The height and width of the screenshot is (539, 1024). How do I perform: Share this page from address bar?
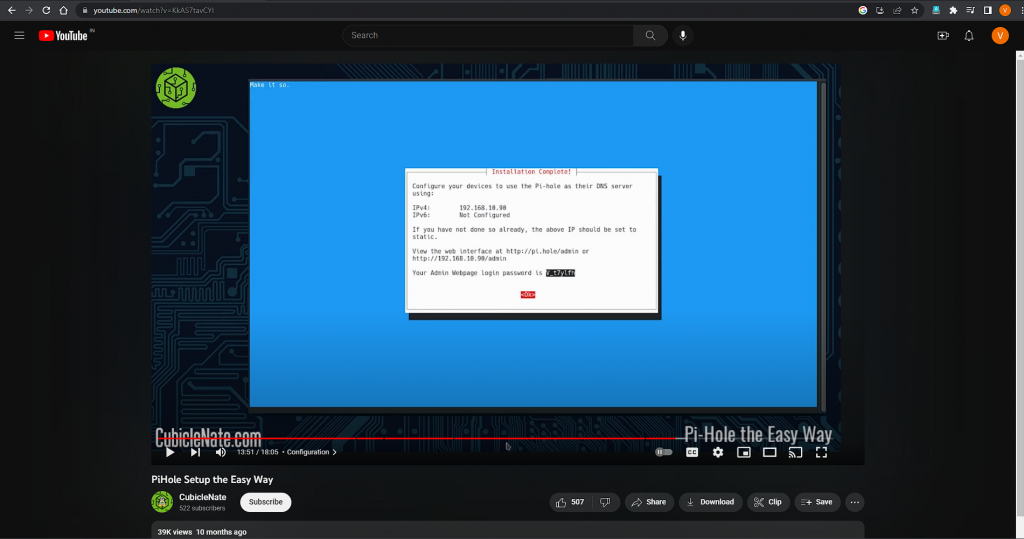897,10
